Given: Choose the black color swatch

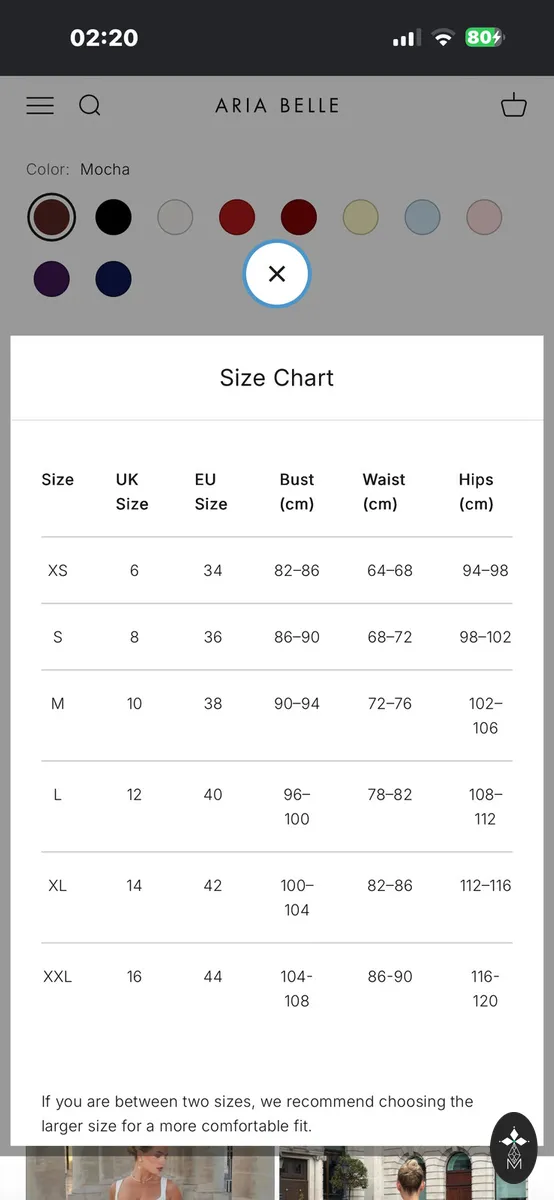Looking at the screenshot, I should pos(113,217).
